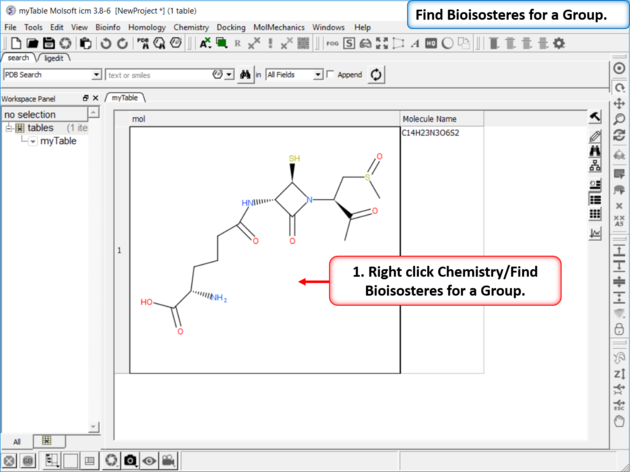Open the PDB Search dropdown
The image size is (630, 472).
(96, 75)
